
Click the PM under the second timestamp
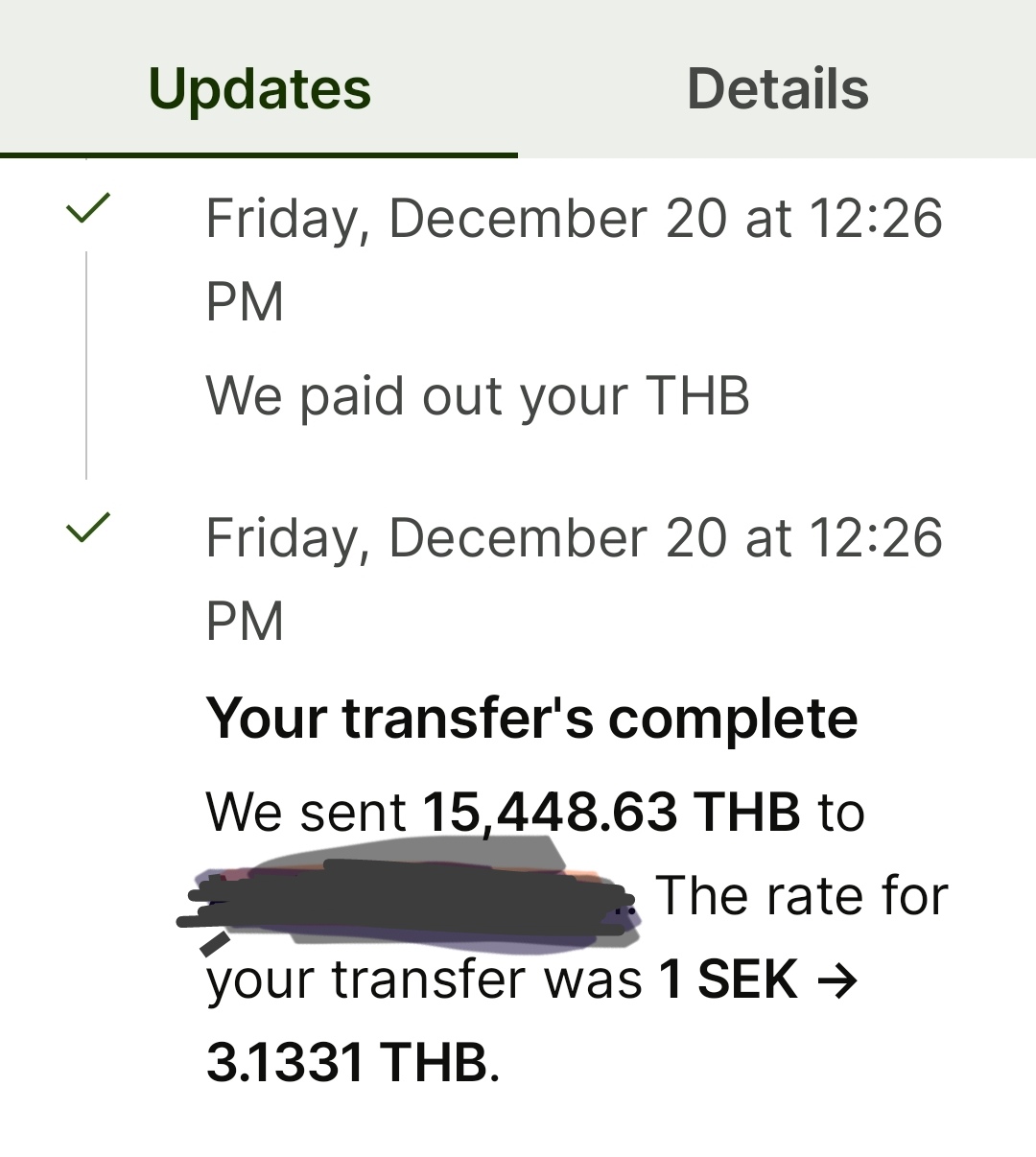pyautogui.click(x=245, y=621)
